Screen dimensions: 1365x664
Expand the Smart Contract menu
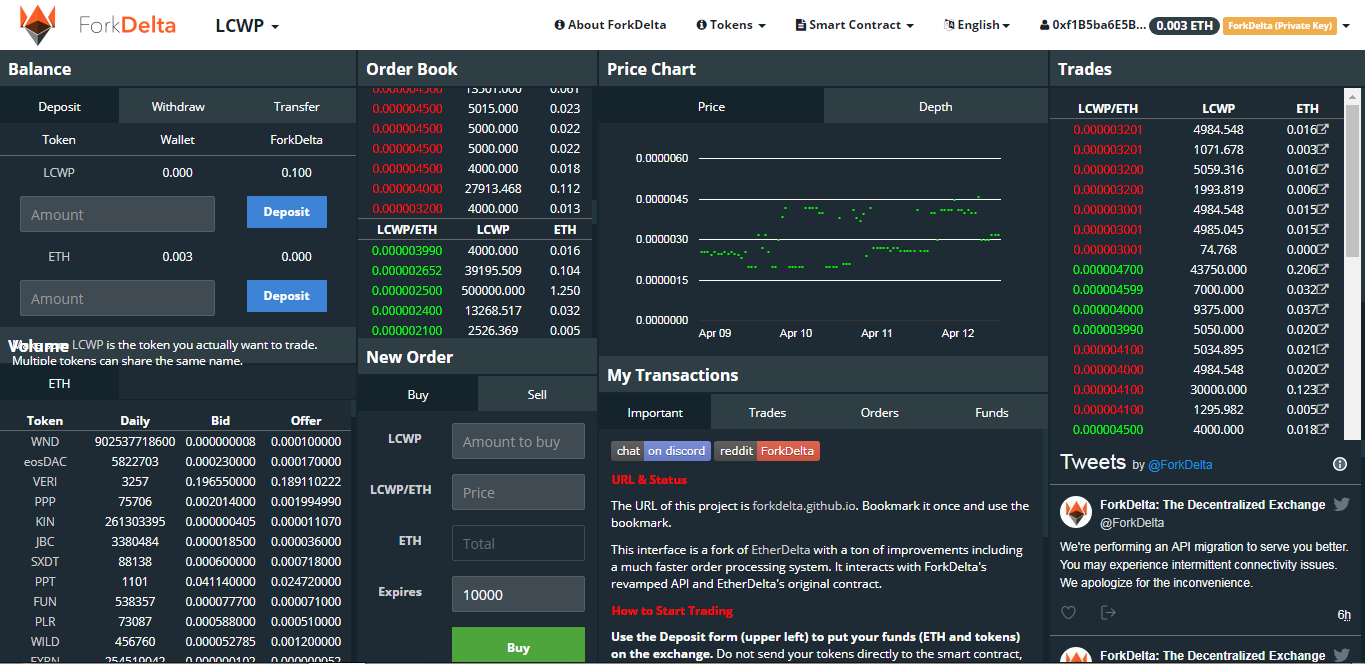click(855, 25)
